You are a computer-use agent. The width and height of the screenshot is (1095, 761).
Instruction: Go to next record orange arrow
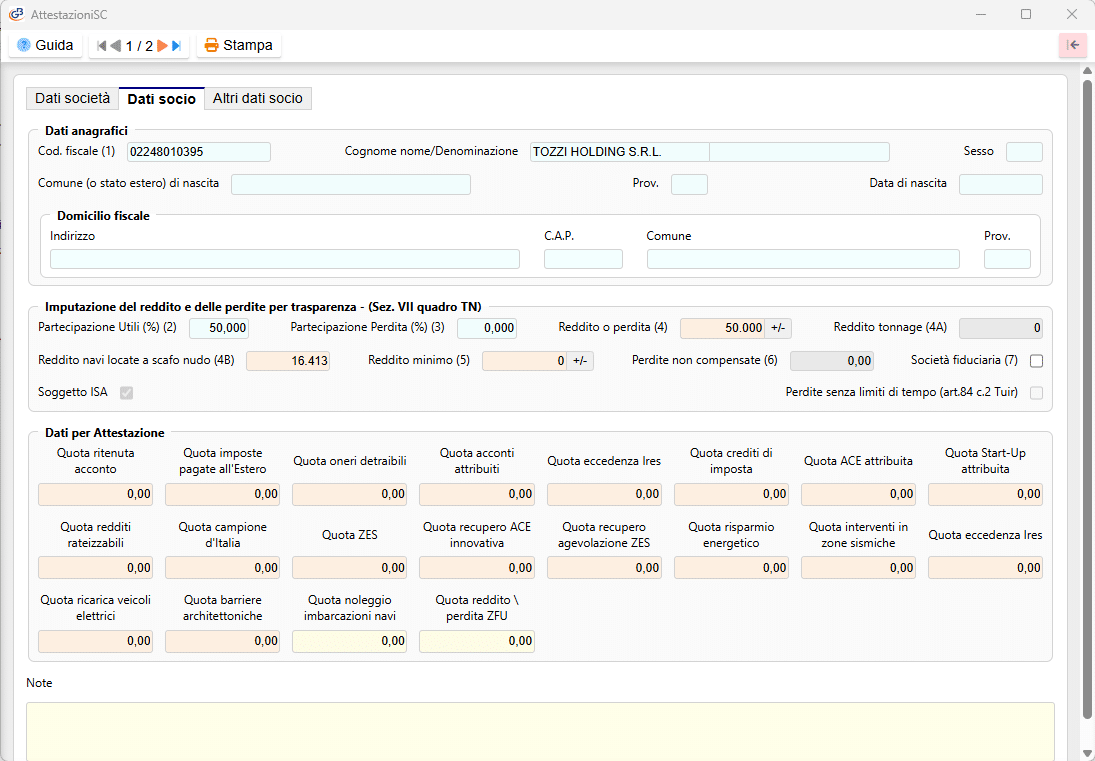point(162,46)
